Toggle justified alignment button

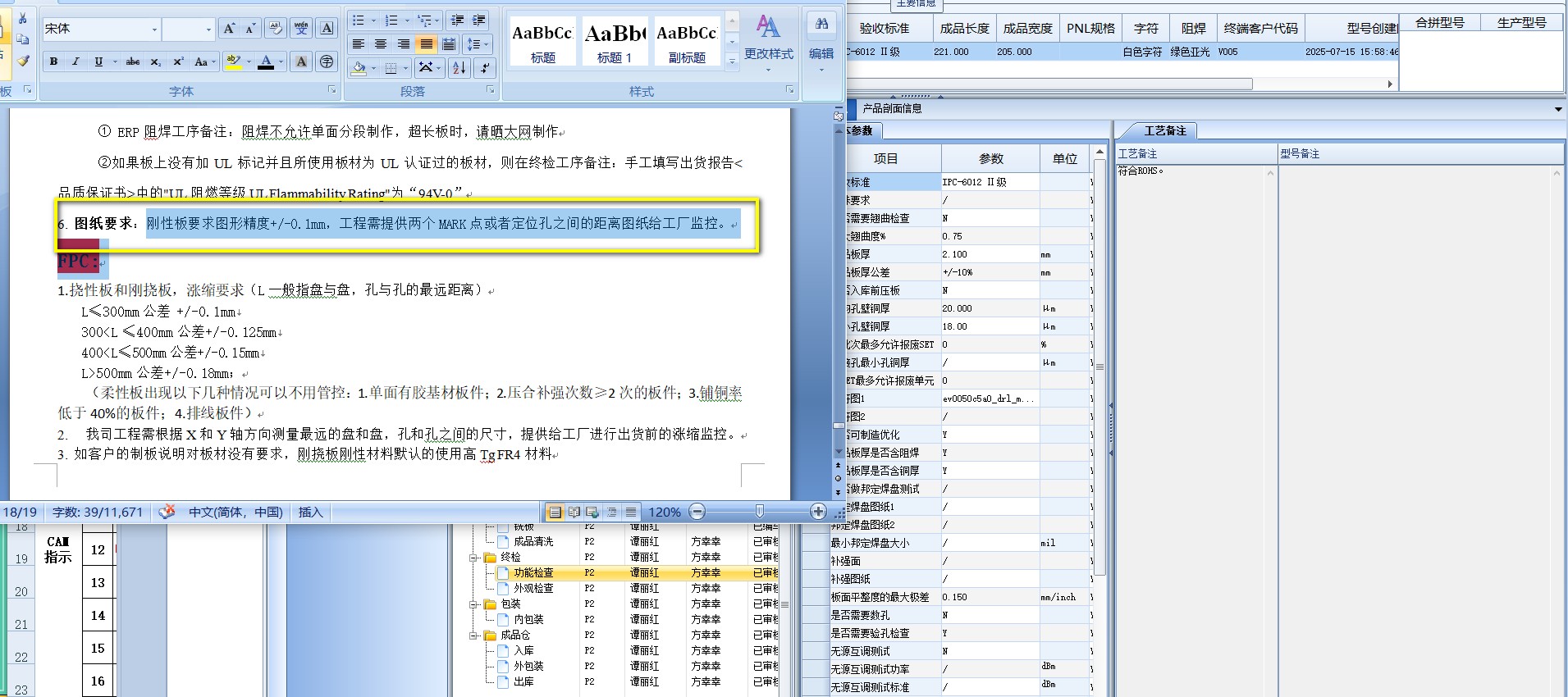(426, 44)
